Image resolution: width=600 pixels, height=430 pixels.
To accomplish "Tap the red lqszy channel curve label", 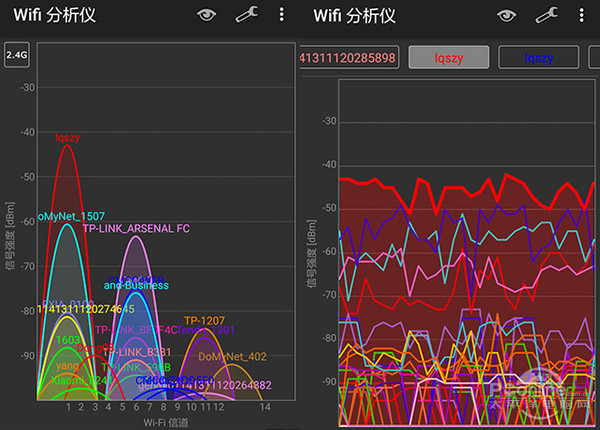I will click(67, 137).
